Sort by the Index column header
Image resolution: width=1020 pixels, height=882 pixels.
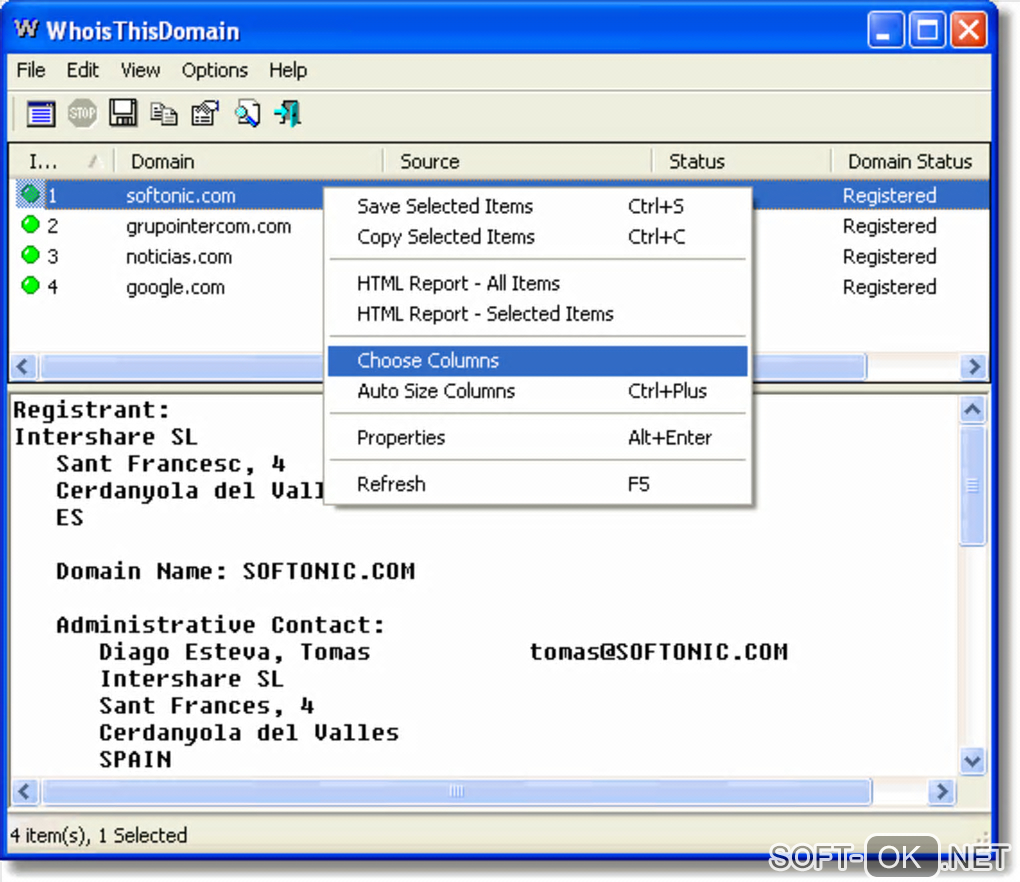[x=62, y=161]
